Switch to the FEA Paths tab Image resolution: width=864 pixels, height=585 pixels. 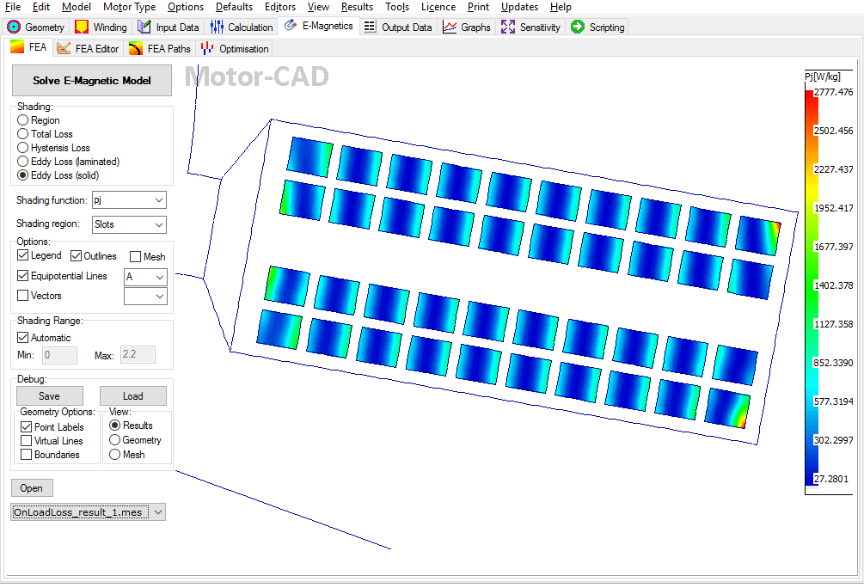pos(160,48)
